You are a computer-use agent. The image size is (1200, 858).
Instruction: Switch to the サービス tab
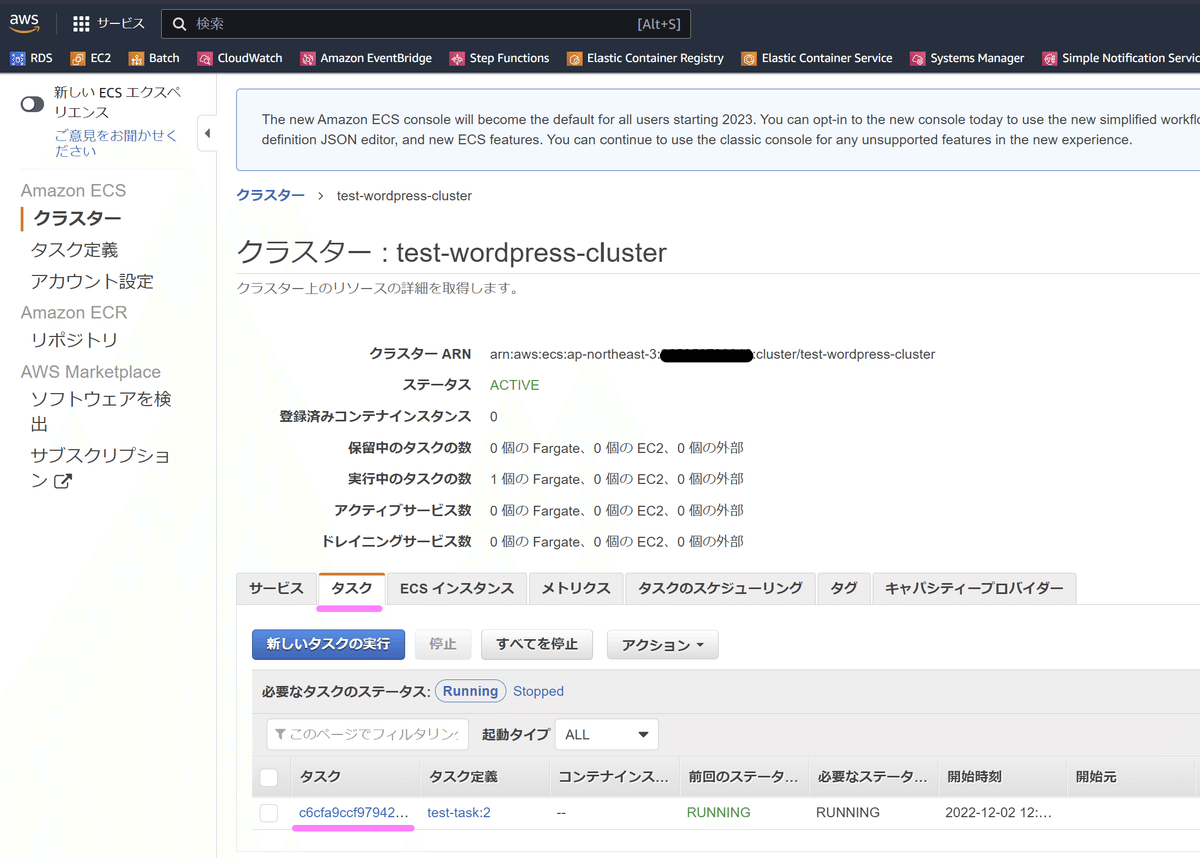tap(276, 588)
